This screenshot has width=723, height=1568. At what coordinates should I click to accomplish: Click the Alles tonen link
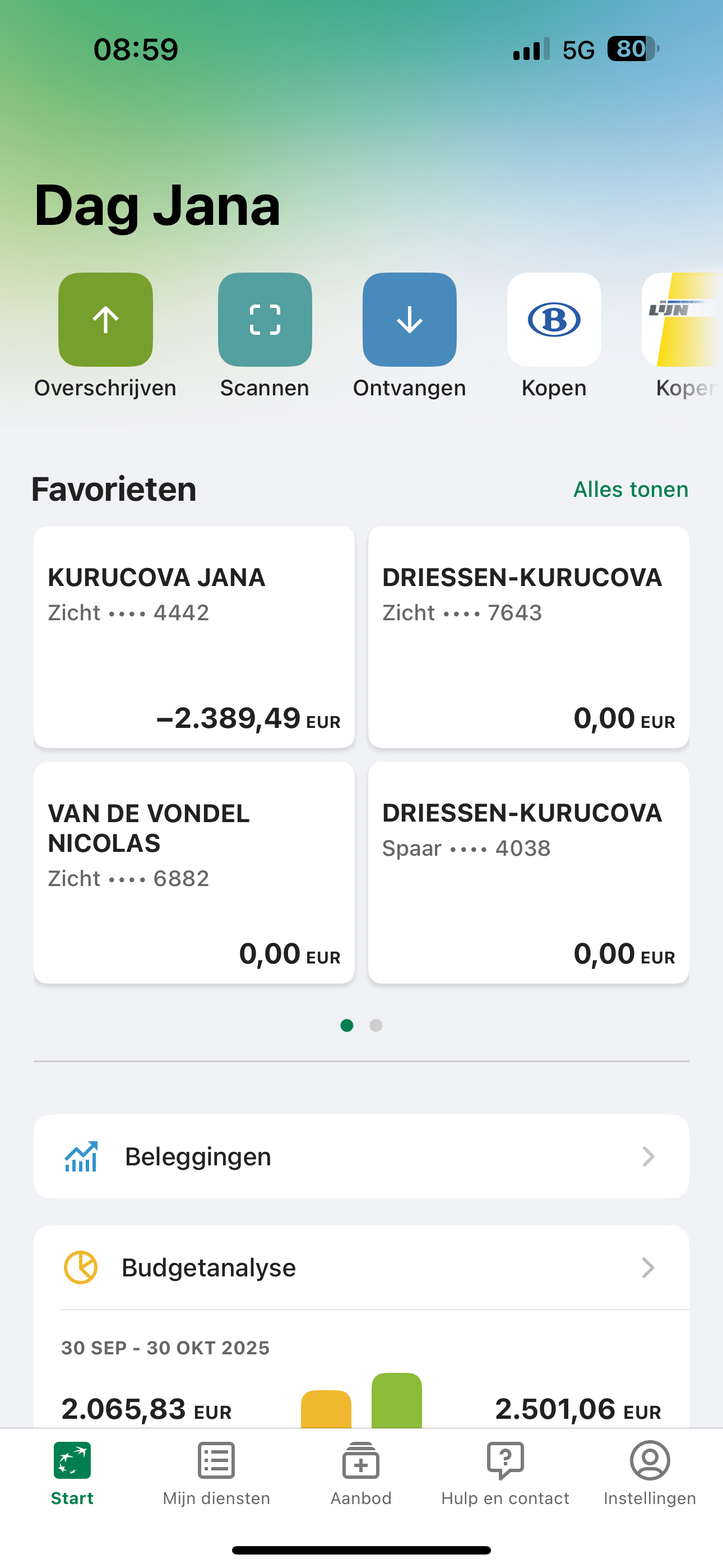pyautogui.click(x=631, y=490)
